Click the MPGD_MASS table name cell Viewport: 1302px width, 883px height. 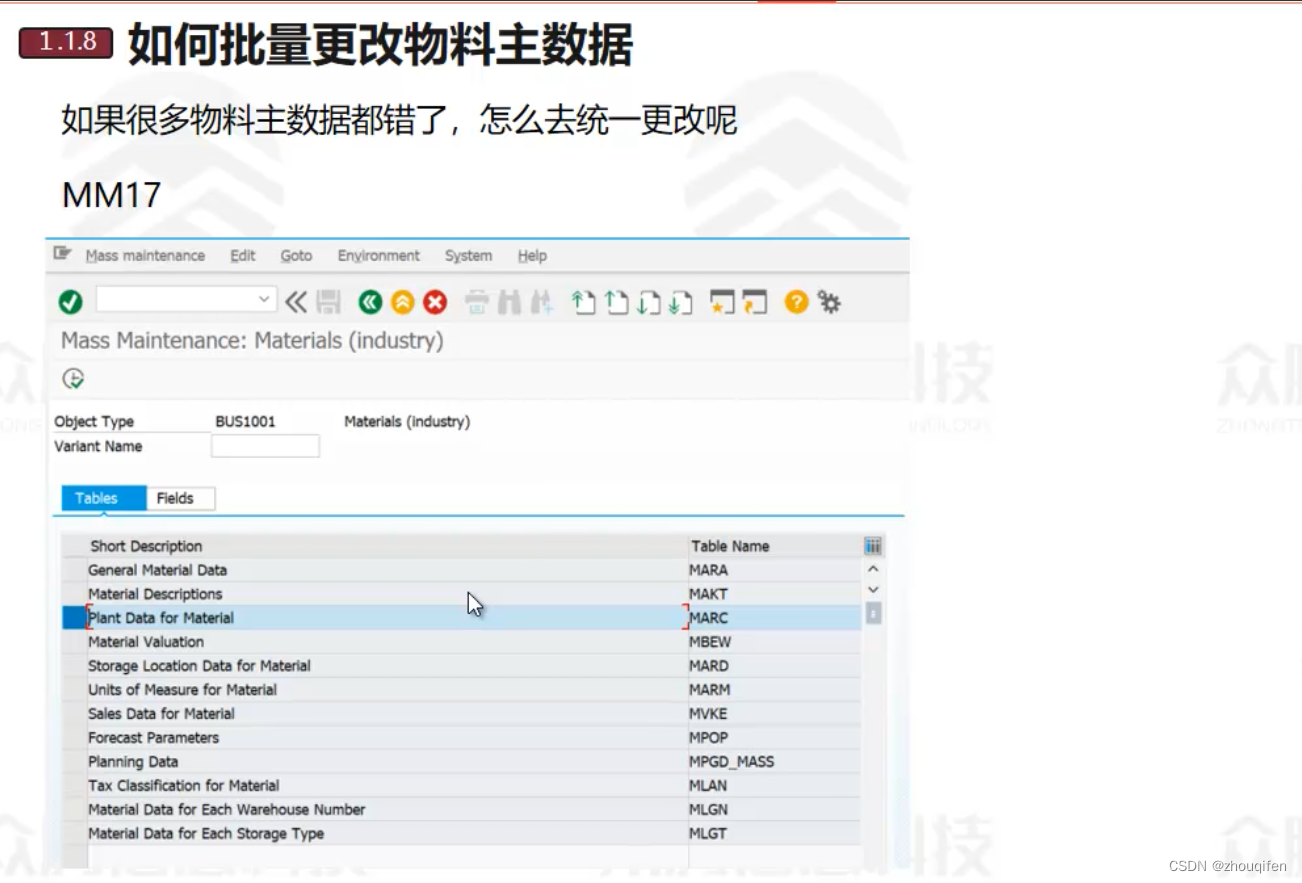point(774,762)
